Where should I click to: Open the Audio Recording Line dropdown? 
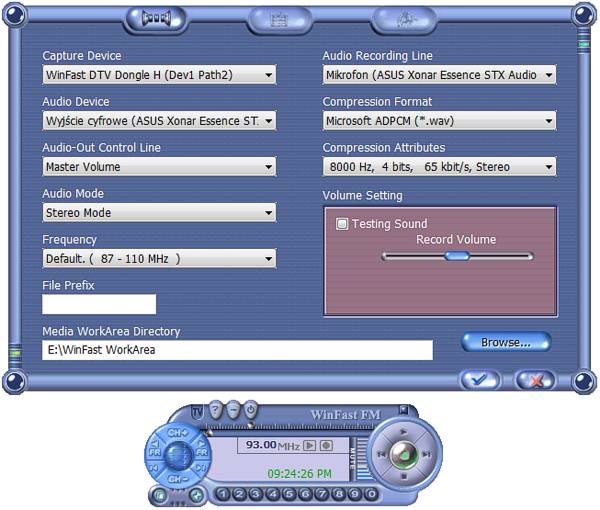[x=439, y=75]
